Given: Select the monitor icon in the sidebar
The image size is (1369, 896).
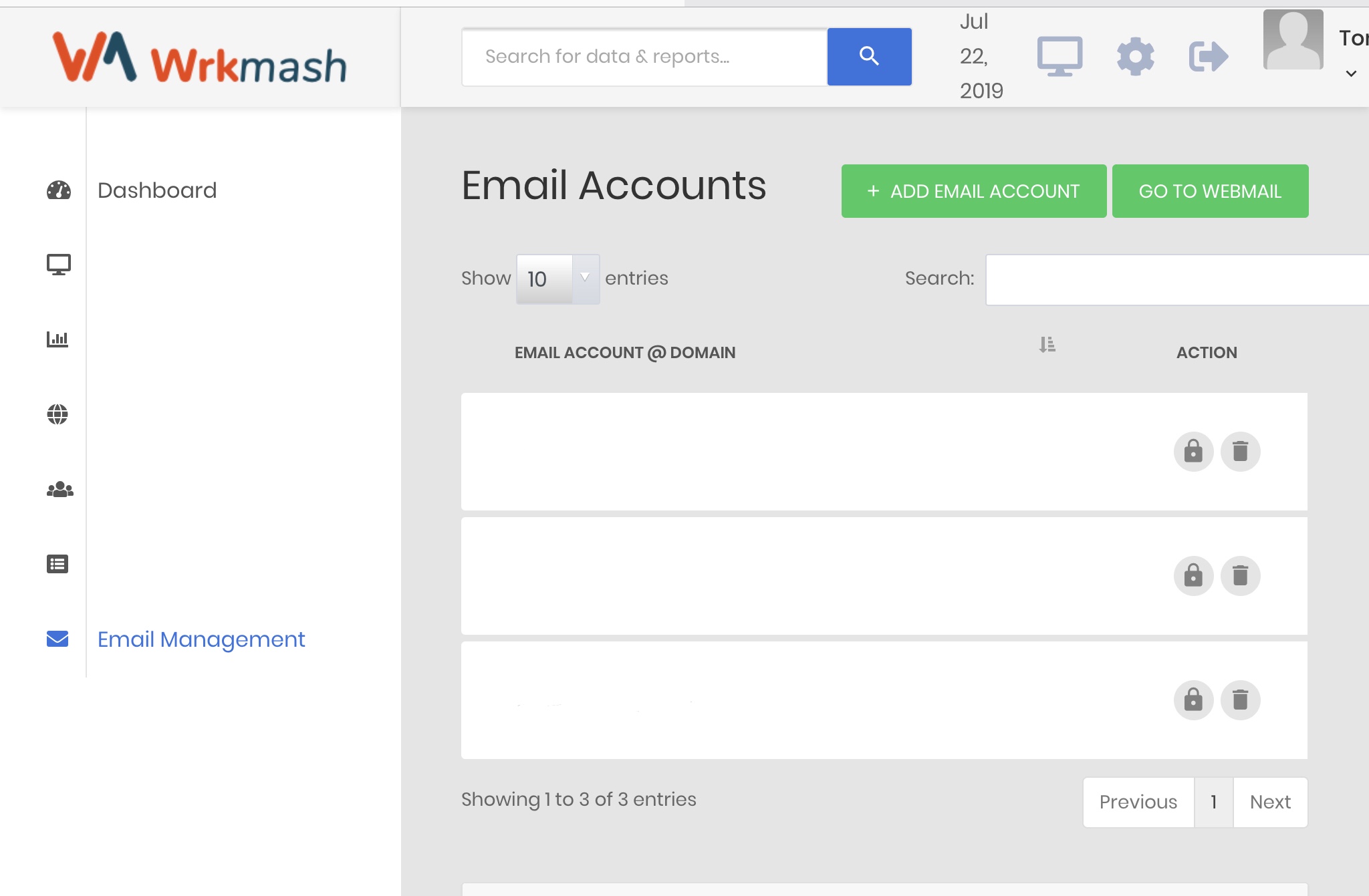Looking at the screenshot, I should pyautogui.click(x=59, y=265).
